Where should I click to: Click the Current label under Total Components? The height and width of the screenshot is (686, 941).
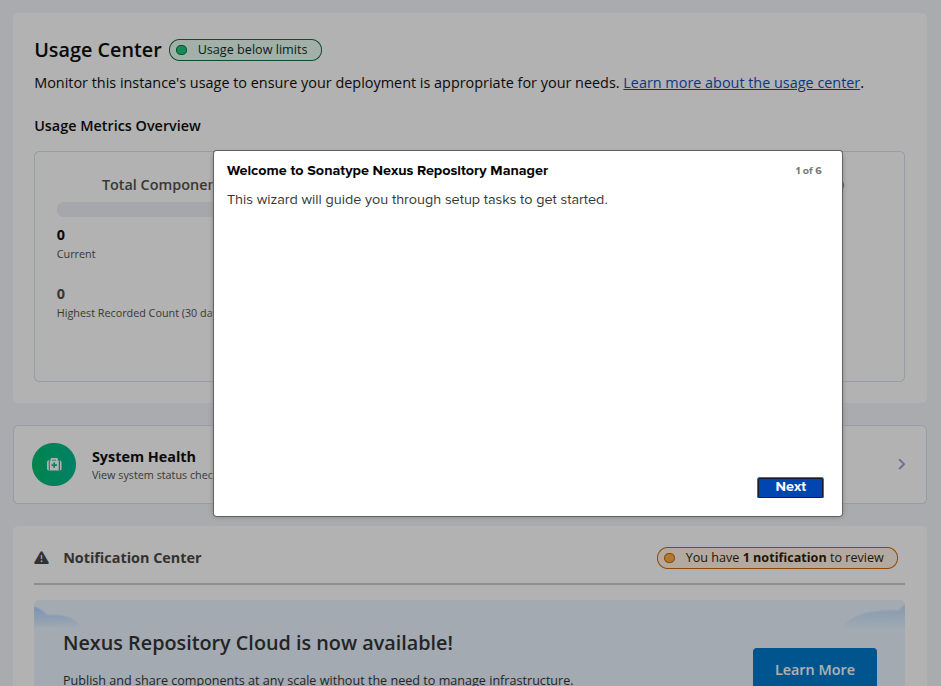(76, 254)
